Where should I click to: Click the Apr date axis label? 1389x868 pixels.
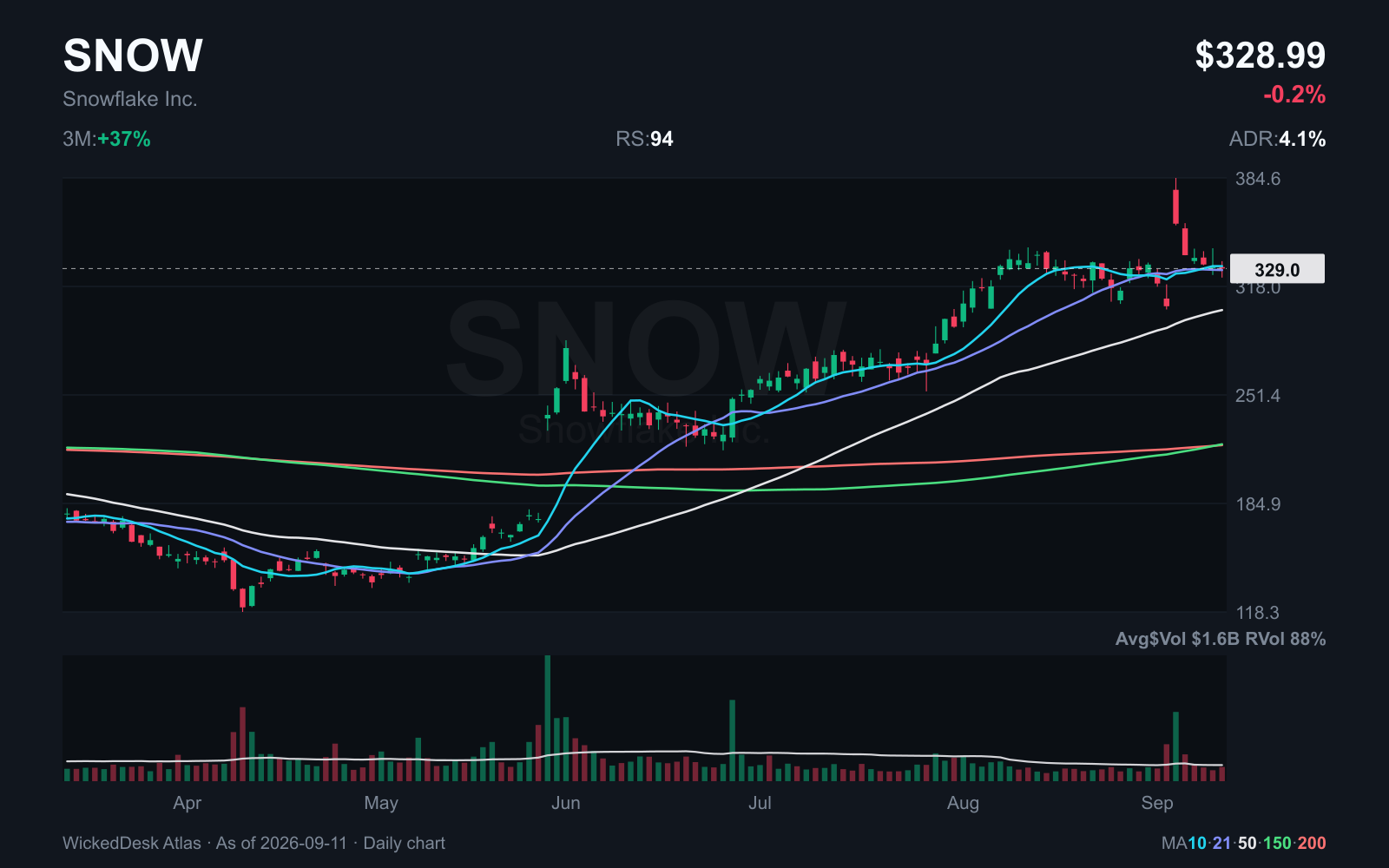(188, 803)
